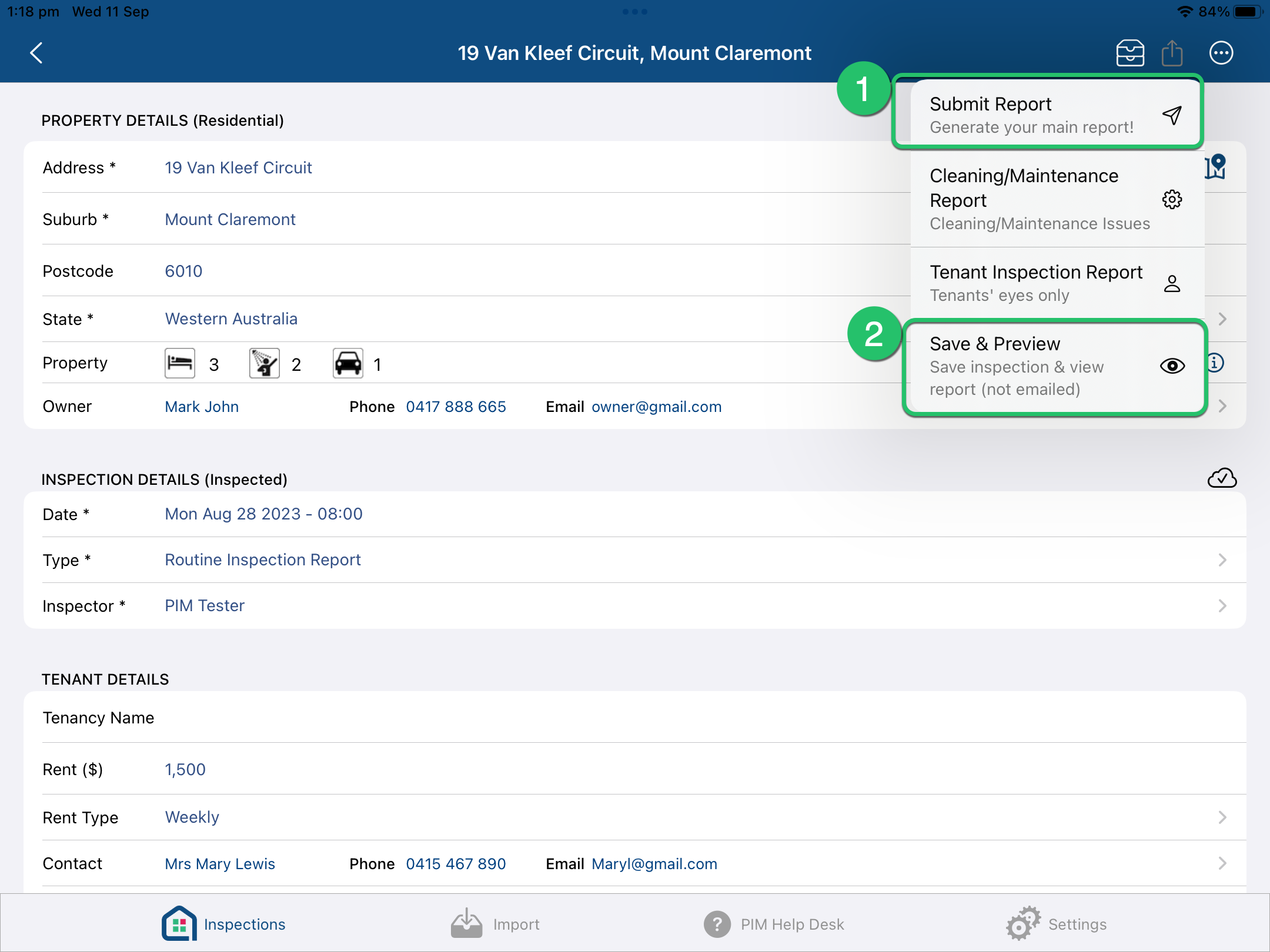Tap the more options ellipsis icon

click(1221, 53)
